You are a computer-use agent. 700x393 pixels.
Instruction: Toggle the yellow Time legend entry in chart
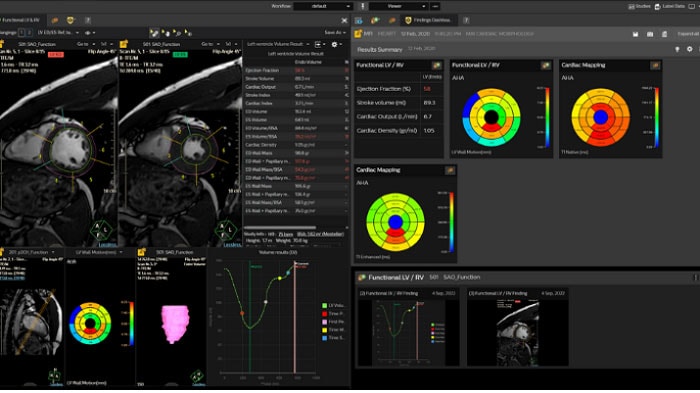click(333, 330)
